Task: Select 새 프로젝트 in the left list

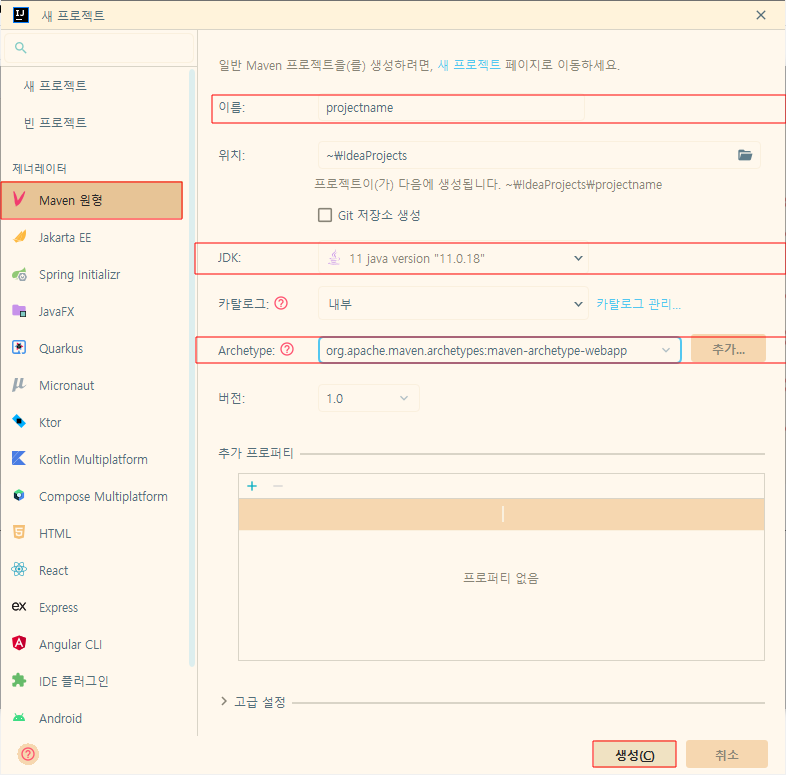Action: point(55,86)
